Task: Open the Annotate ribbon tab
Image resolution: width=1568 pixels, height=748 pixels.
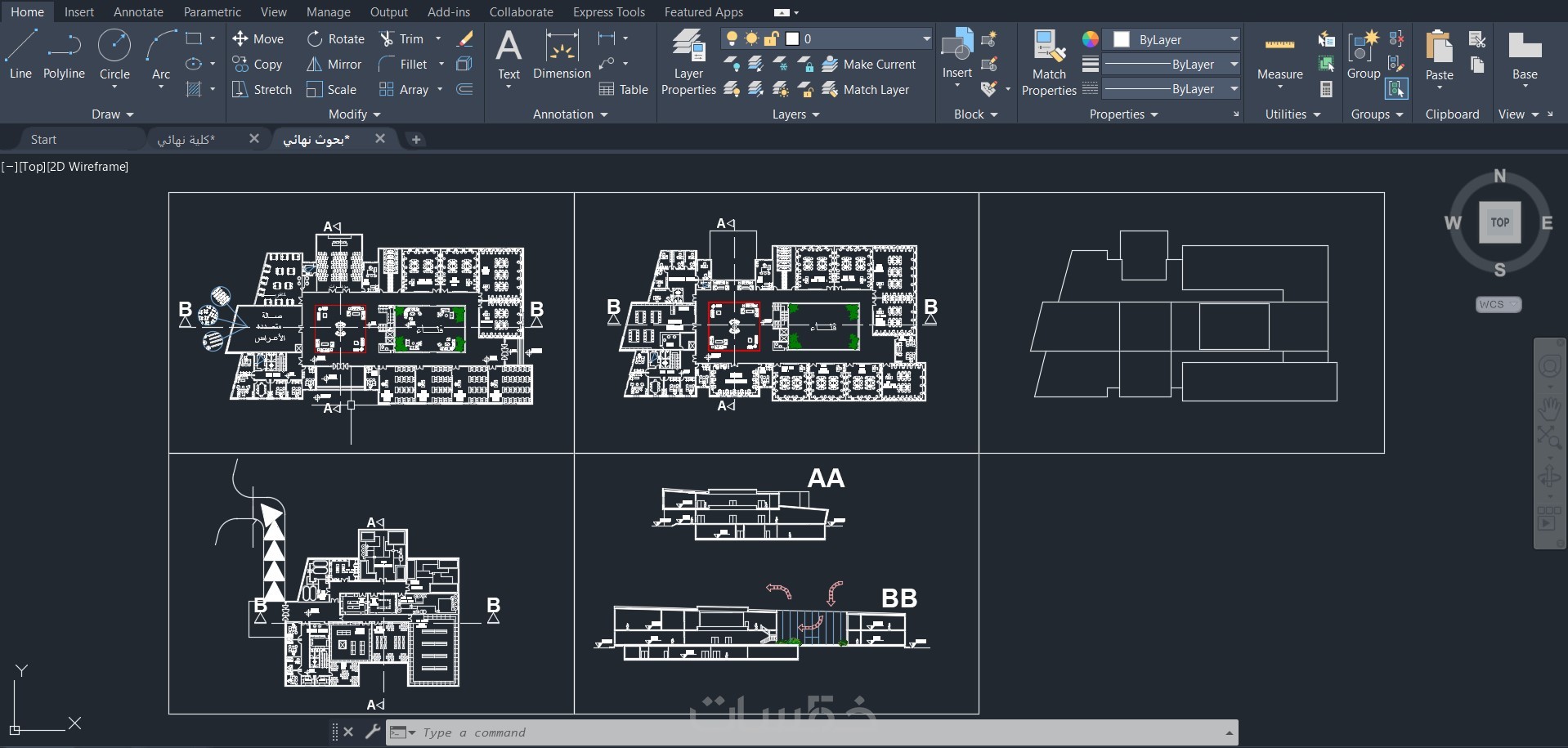Action: 138,11
